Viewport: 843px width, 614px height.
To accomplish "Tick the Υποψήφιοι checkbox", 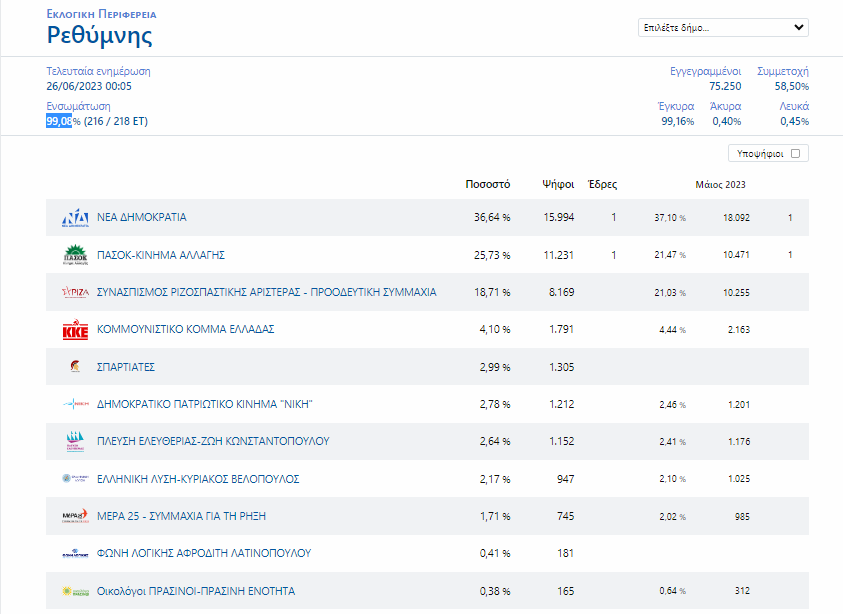I will 796,153.
